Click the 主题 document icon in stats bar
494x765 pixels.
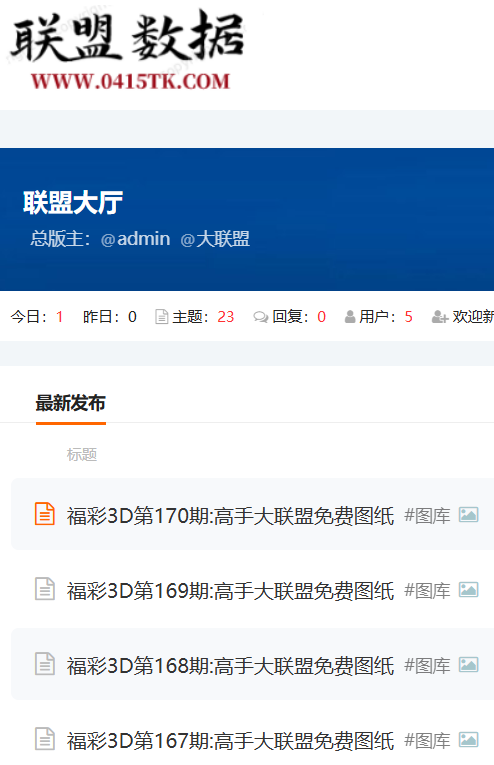[x=161, y=317]
